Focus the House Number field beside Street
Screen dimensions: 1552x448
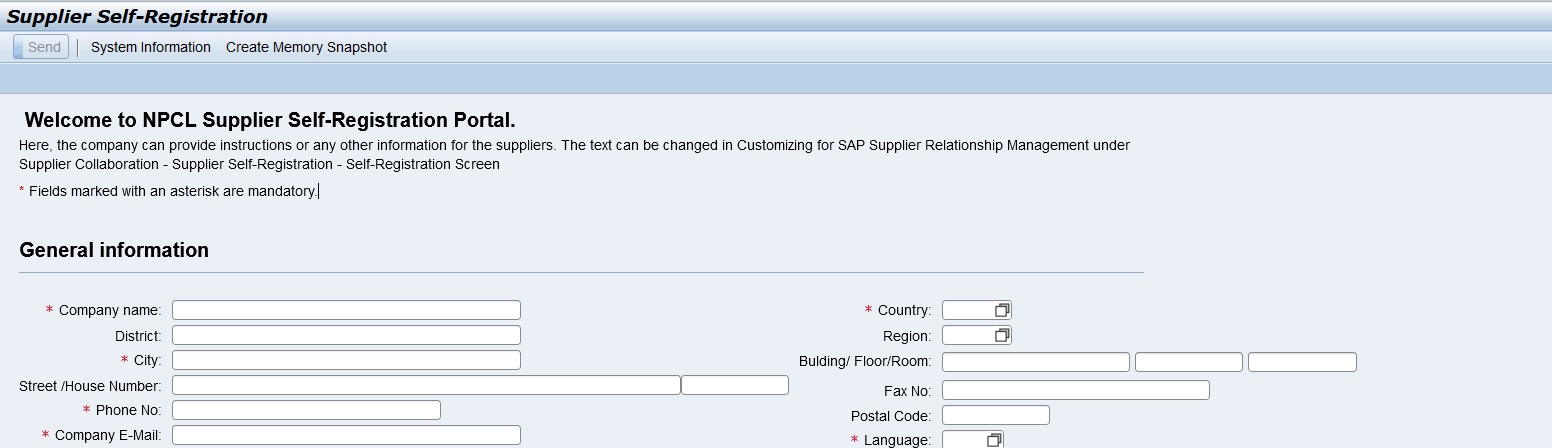pyautogui.click(x=735, y=385)
